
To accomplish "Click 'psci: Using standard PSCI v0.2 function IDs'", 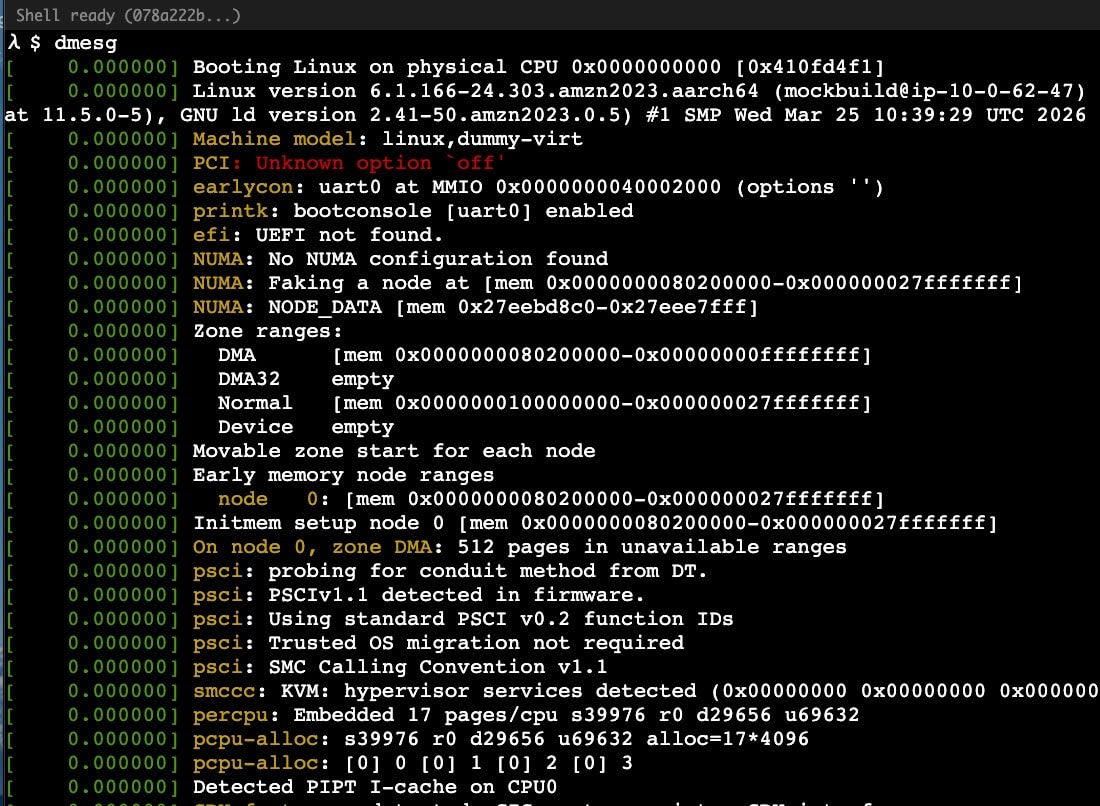I will point(463,619).
